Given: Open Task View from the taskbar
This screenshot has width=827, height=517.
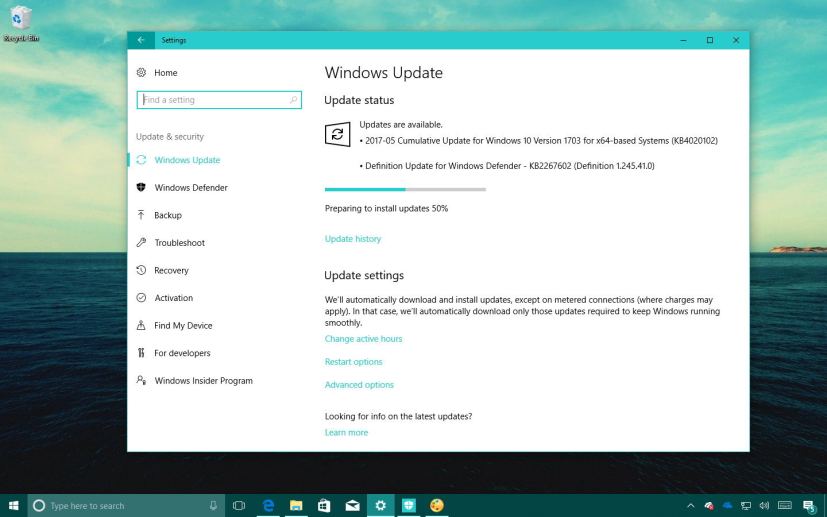Looking at the screenshot, I should (239, 506).
